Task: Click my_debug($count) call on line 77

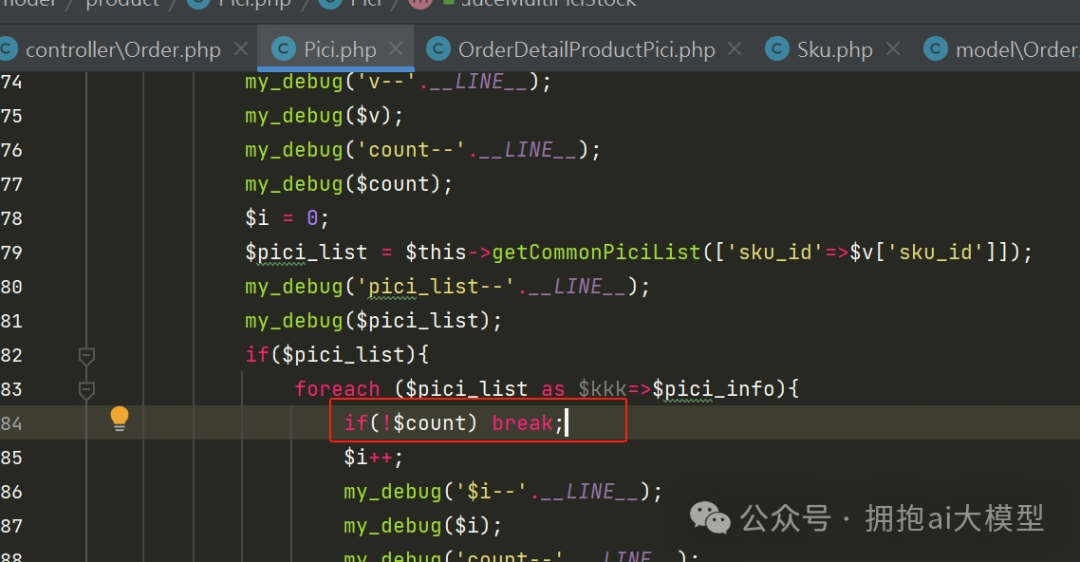Action: click(x=349, y=185)
